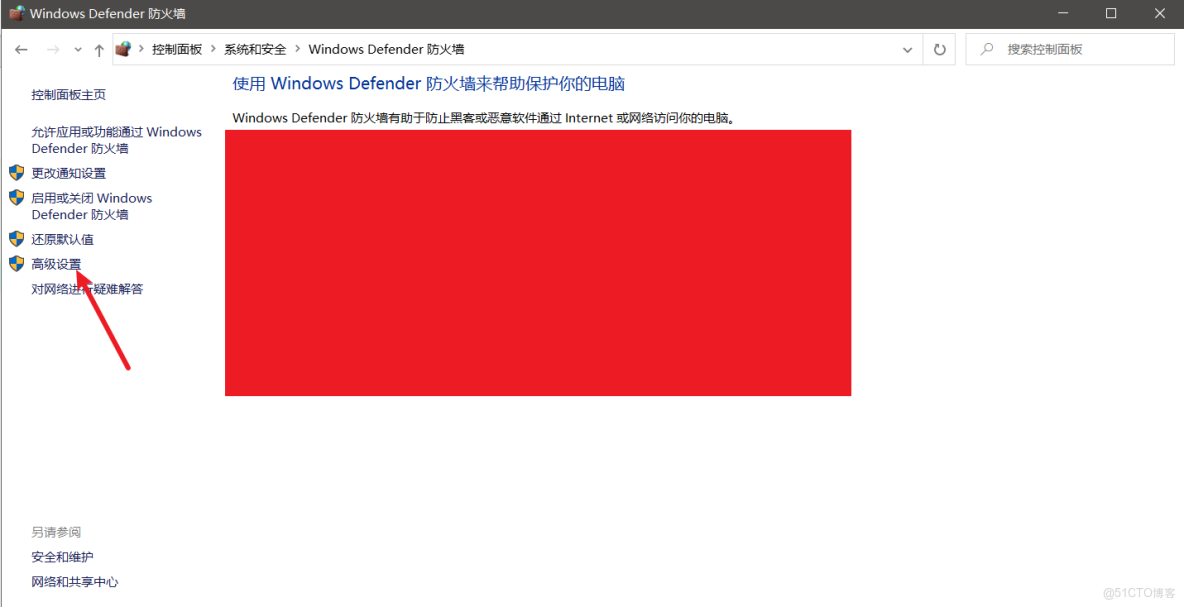Image resolution: width=1184 pixels, height=607 pixels.
Task: Click inside the 搜索控制面板 search field
Action: coord(1070,48)
